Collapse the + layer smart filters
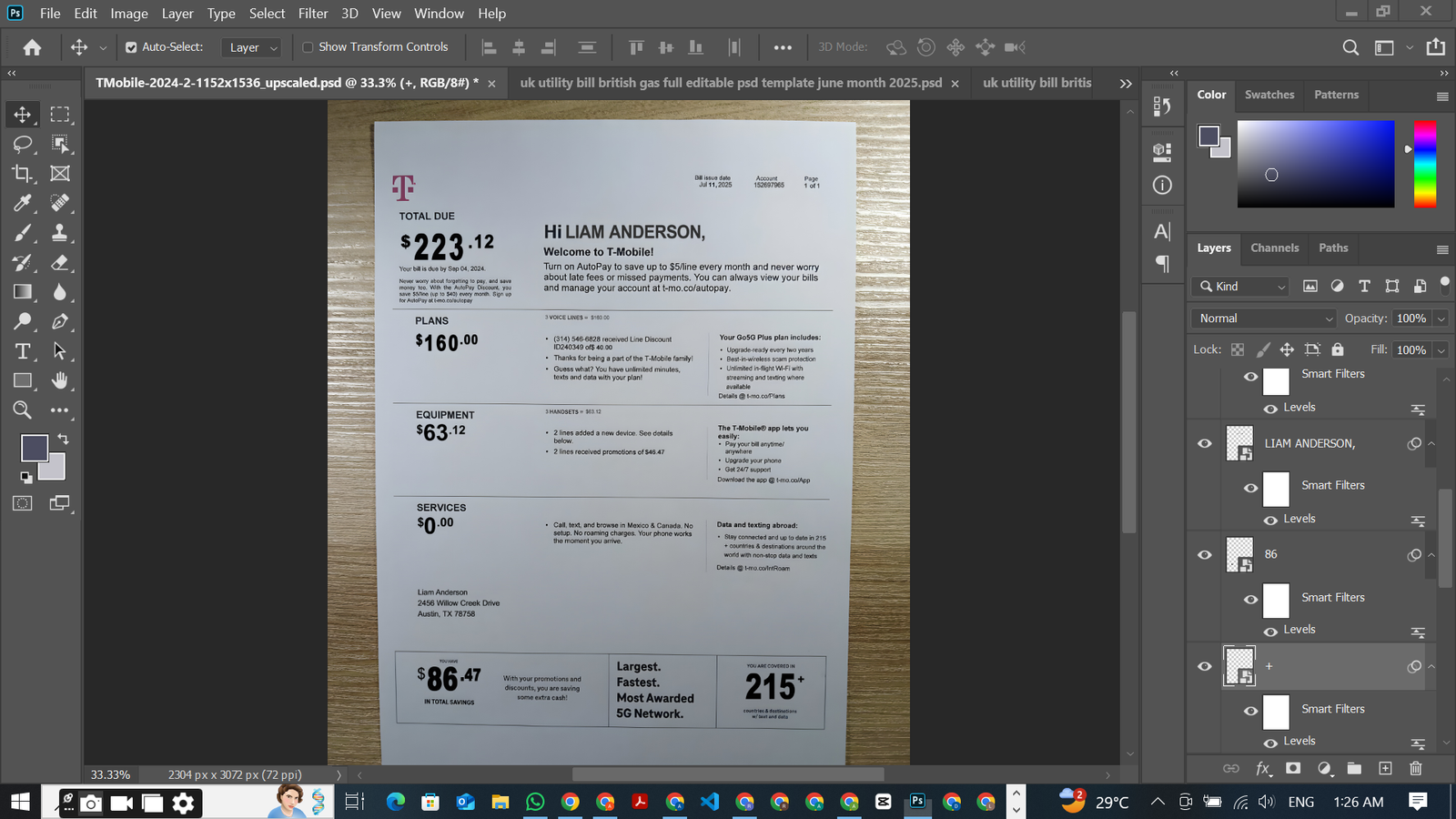The width and height of the screenshot is (1456, 819). click(1431, 666)
